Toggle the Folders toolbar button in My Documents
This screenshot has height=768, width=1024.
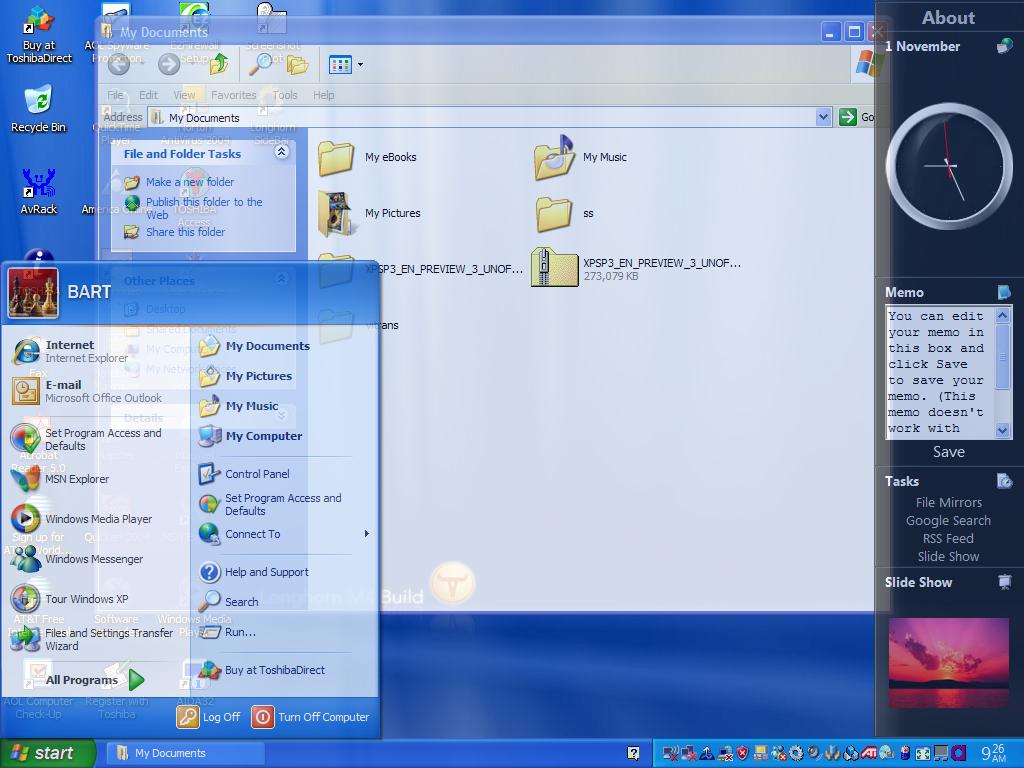[297, 65]
